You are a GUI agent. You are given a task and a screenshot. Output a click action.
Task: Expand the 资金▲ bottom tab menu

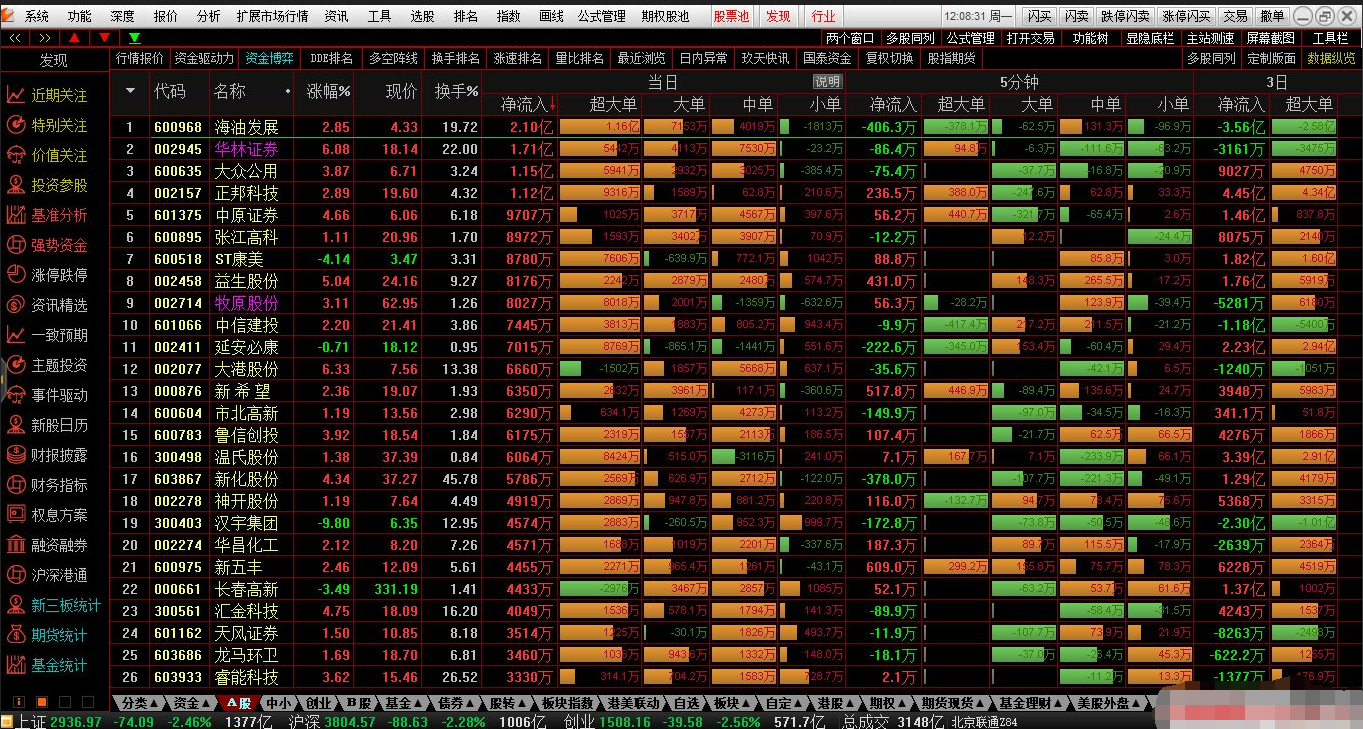(191, 703)
